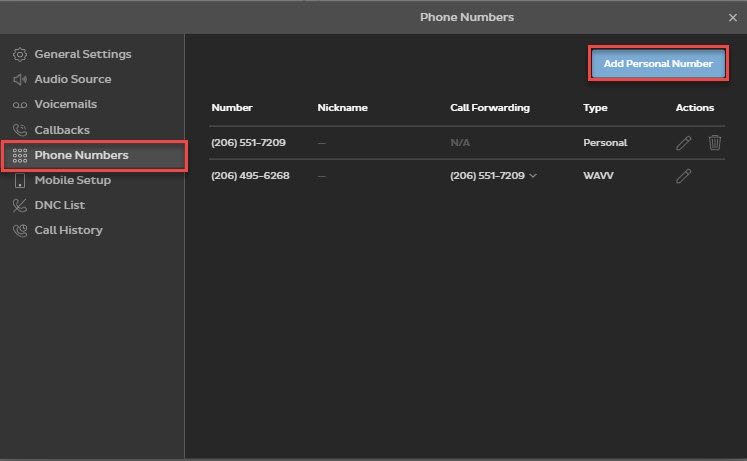Edit the (206) 495-6268 WAVV number
The image size is (747, 461).
click(683, 176)
